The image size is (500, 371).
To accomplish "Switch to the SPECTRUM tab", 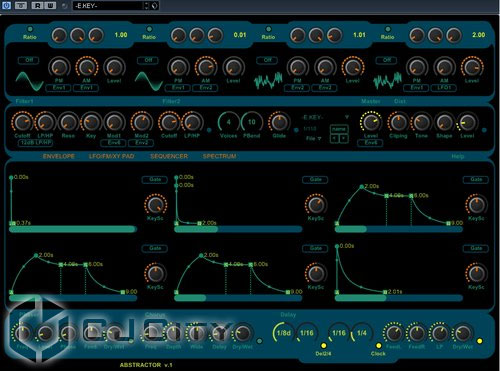I will 219,156.
